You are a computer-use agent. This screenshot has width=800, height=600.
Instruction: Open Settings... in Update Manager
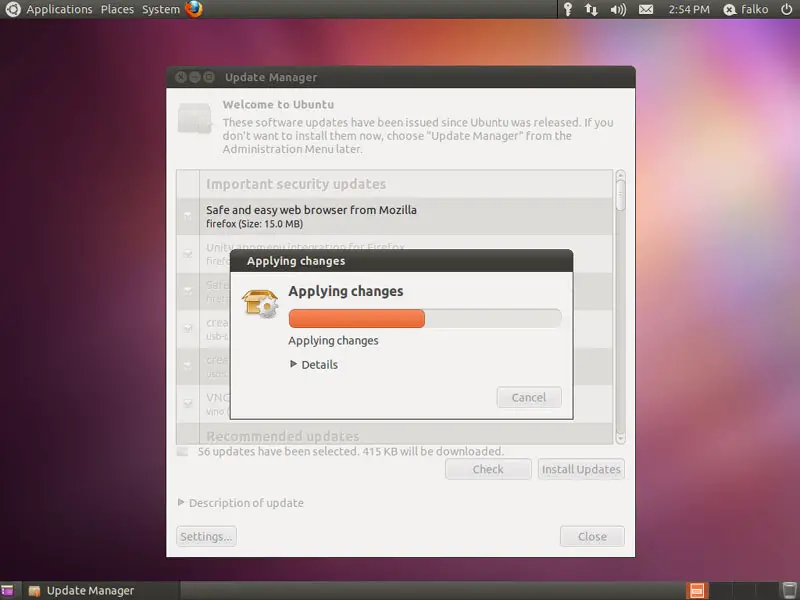coord(206,537)
